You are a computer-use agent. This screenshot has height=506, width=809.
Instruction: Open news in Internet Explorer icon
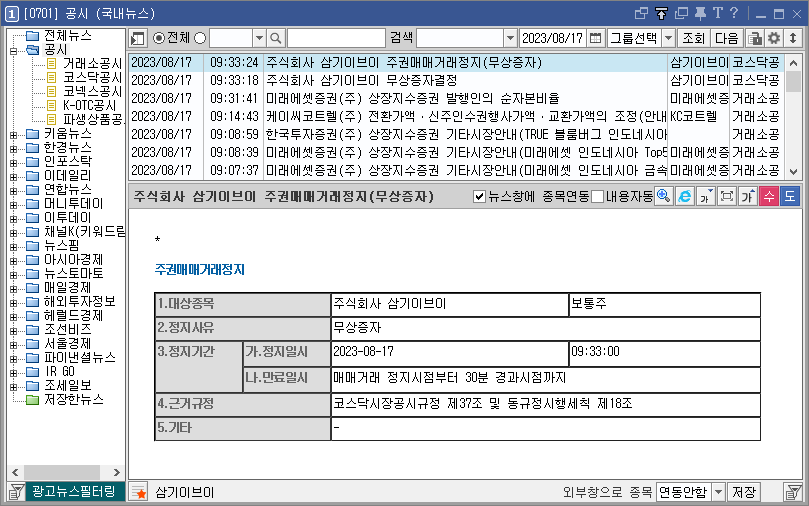click(x=685, y=196)
